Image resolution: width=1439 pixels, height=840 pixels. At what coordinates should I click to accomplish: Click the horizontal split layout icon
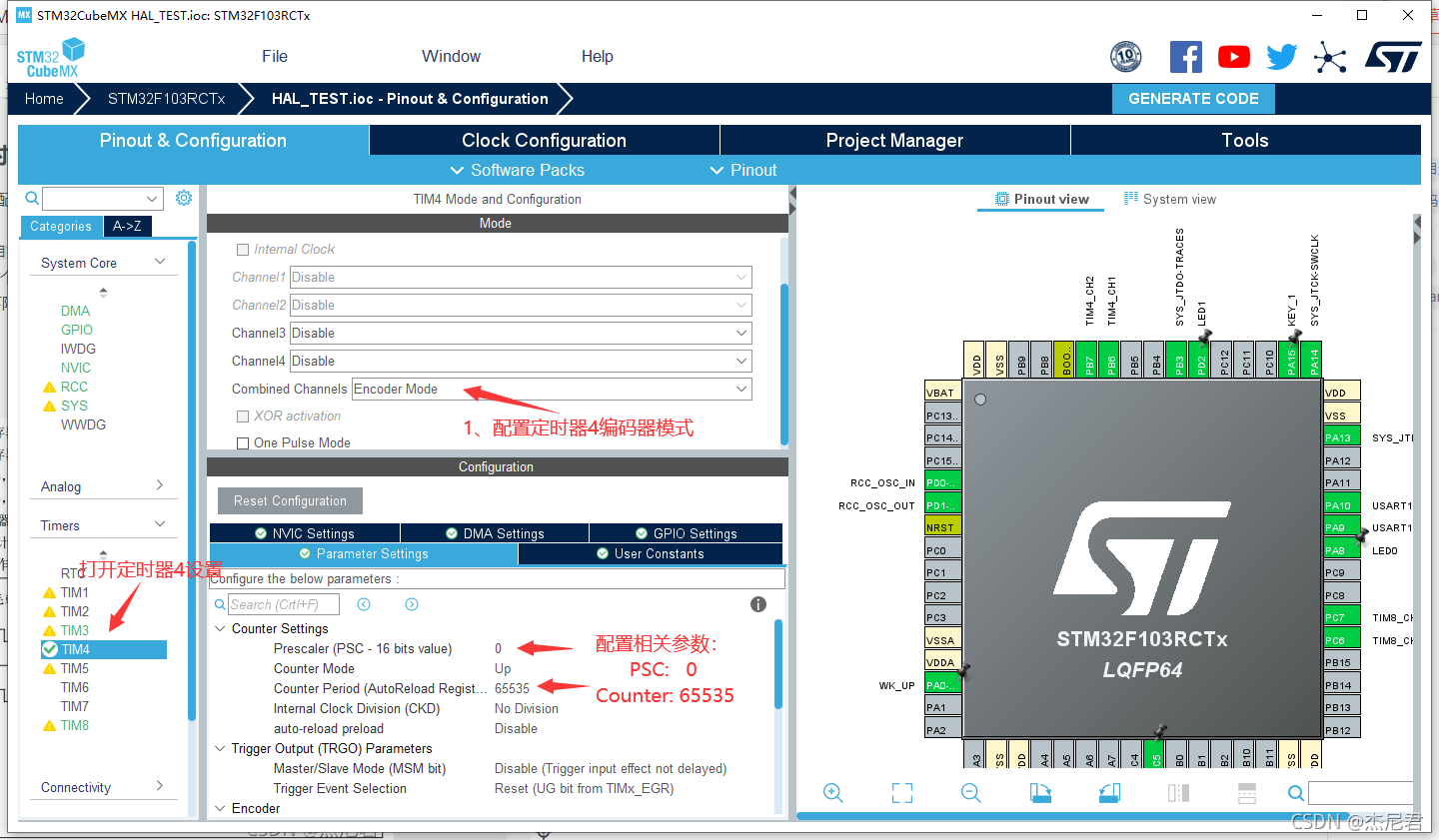[1247, 793]
